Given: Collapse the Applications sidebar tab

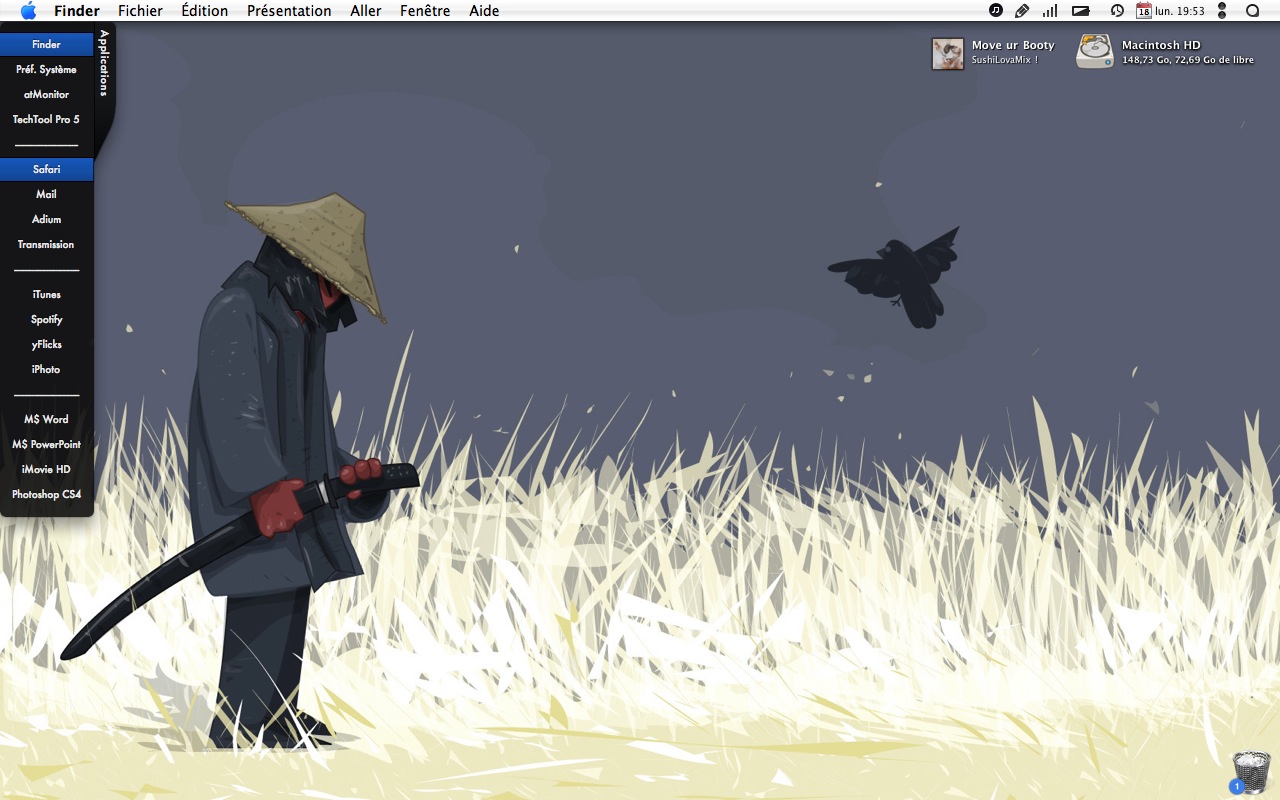Looking at the screenshot, I should (x=104, y=63).
